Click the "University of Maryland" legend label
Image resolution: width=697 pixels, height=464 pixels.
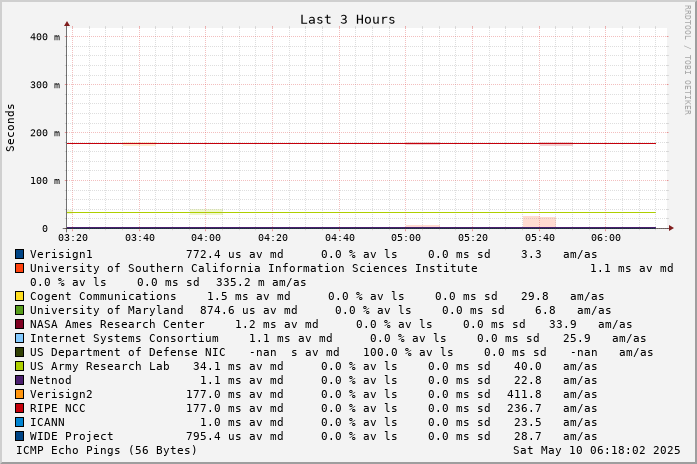tap(106, 310)
